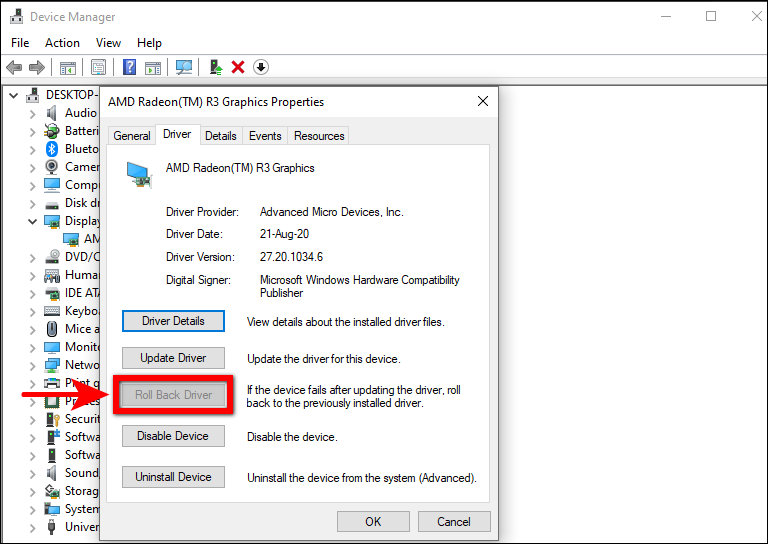The height and width of the screenshot is (544, 768).
Task: Expand the Sound node chevron
Action: (x=32, y=473)
